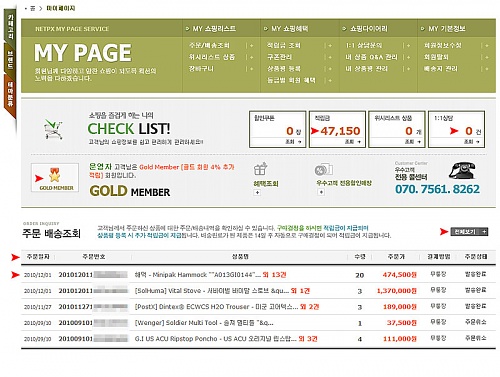Click the plus icon beside 구폰관리

coord(330,57)
